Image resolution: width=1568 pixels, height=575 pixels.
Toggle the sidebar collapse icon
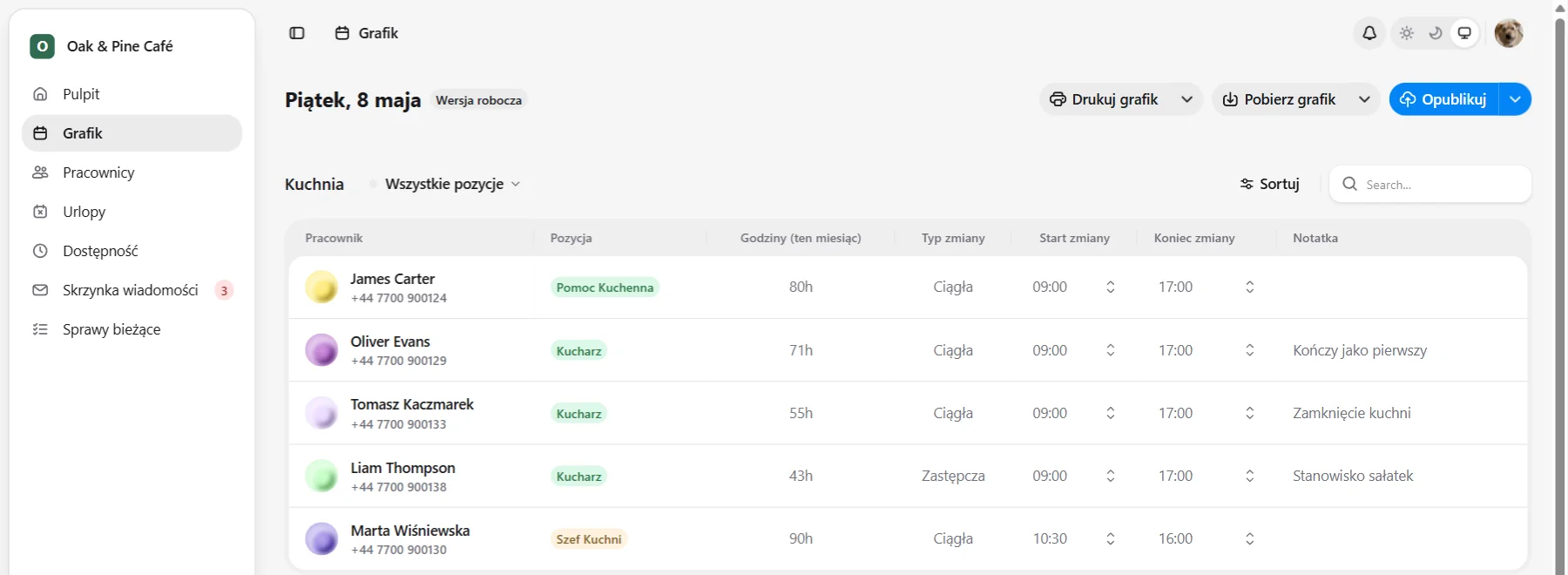tap(297, 33)
